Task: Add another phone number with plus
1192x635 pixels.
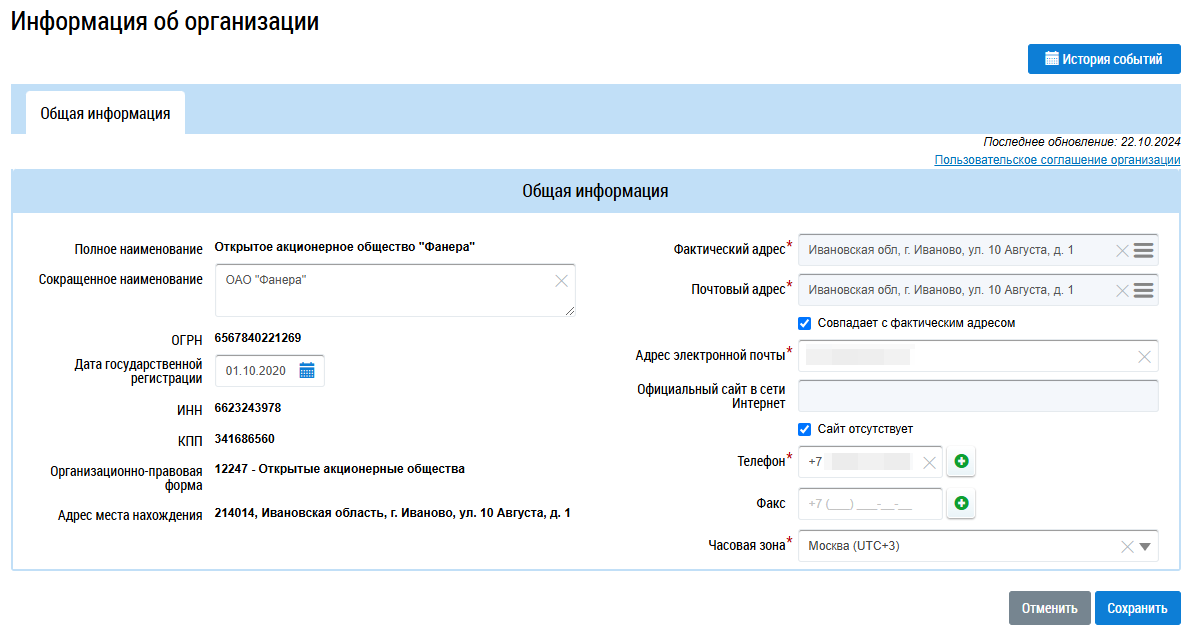Action: tap(962, 462)
